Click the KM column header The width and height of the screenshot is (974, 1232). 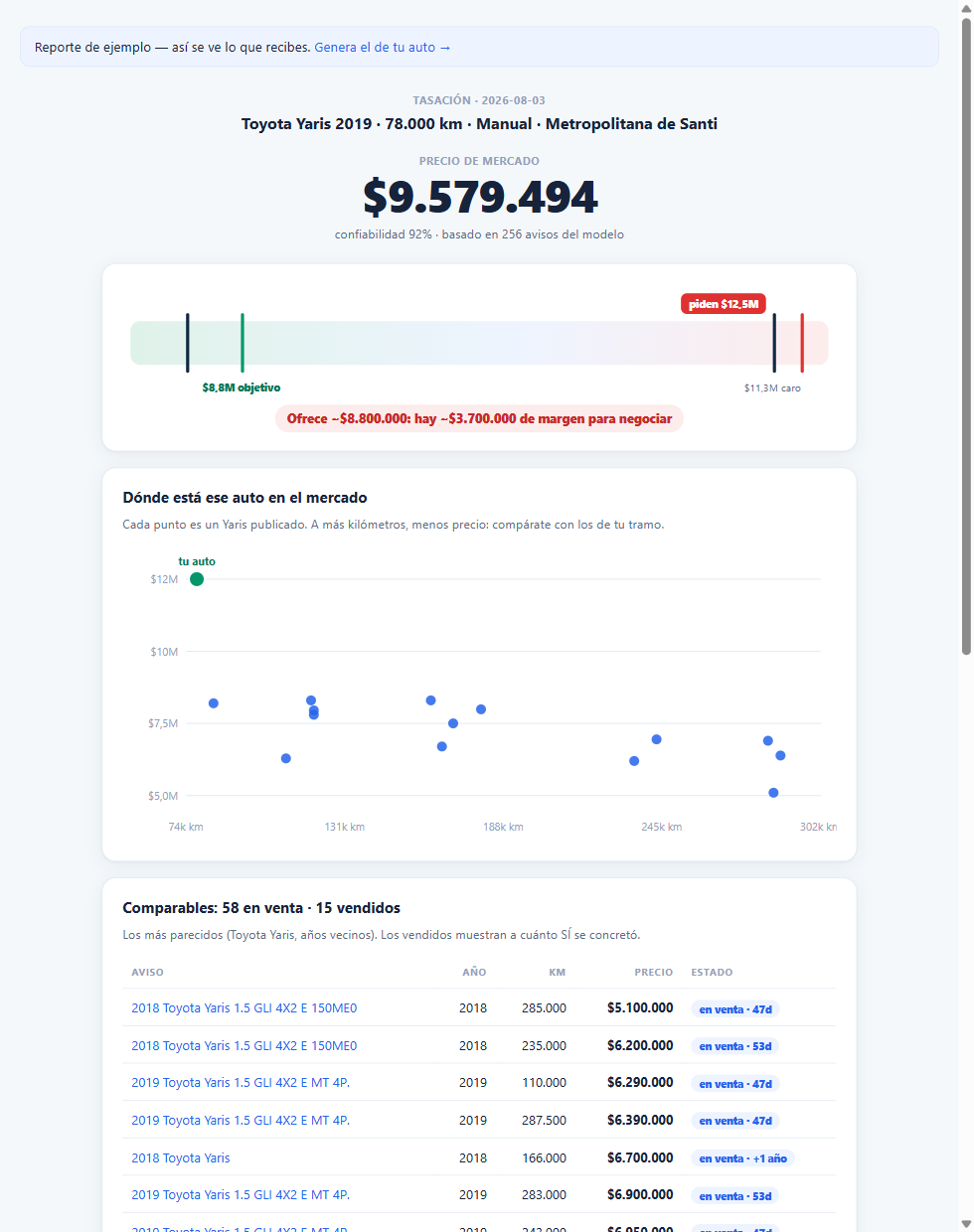click(558, 972)
